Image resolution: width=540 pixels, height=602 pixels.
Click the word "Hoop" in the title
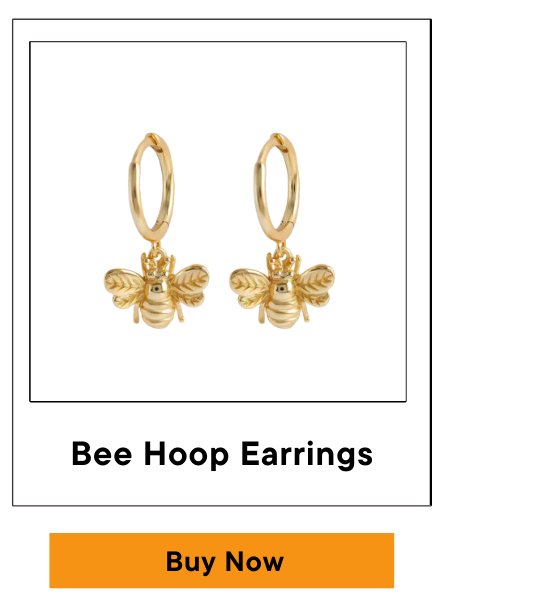point(186,455)
